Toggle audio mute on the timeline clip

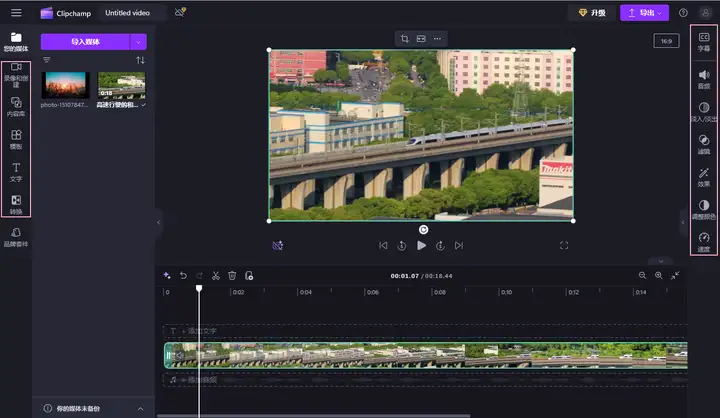[180, 355]
